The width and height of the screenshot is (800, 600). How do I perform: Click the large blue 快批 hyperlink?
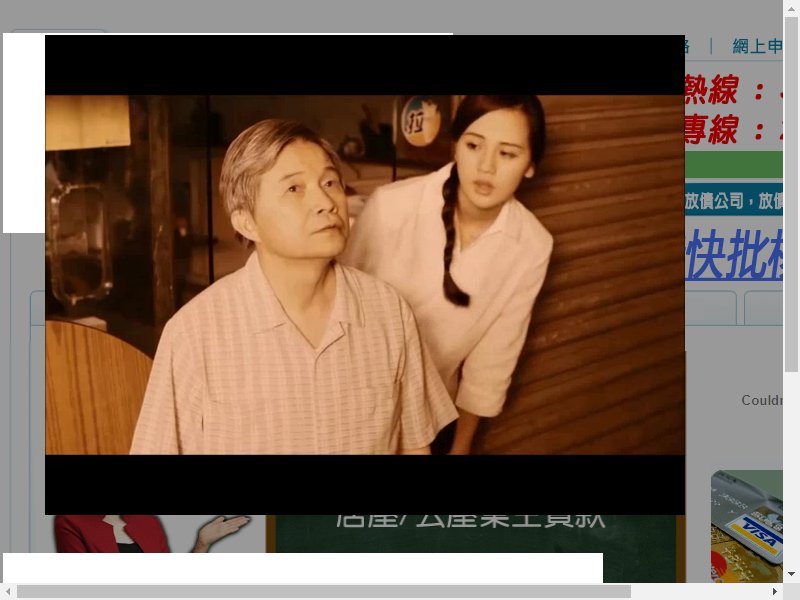coord(734,254)
